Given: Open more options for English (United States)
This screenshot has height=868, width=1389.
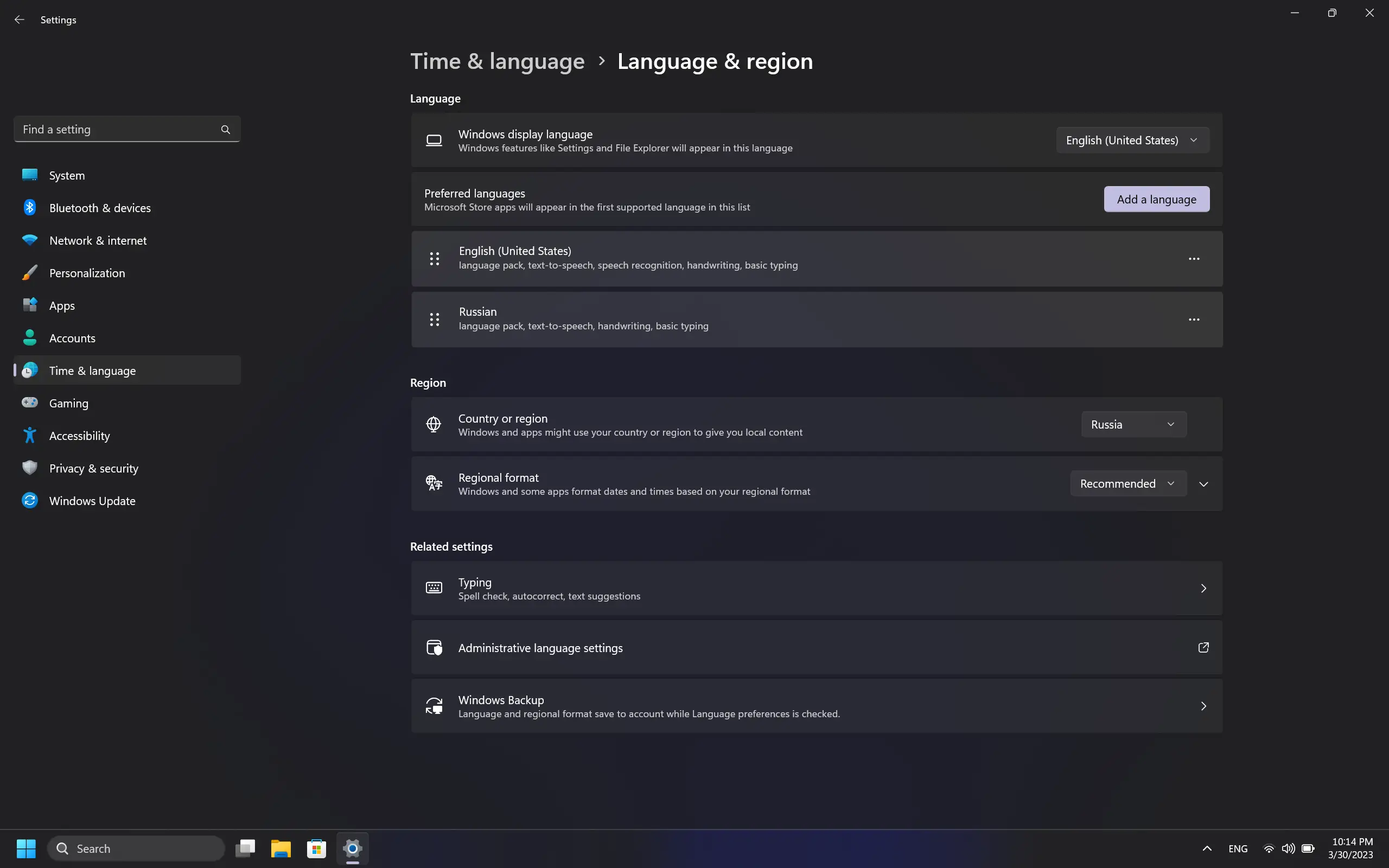Looking at the screenshot, I should 1194,259.
